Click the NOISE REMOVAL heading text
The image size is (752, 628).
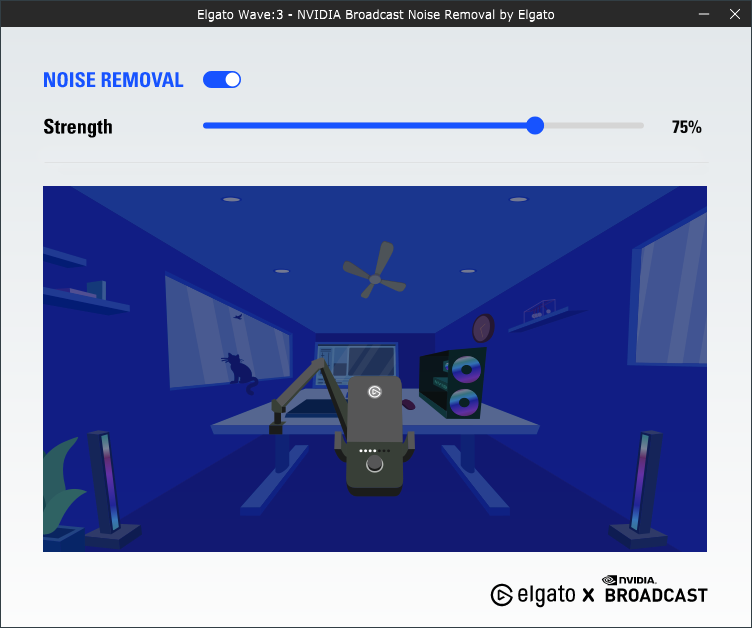tap(113, 80)
